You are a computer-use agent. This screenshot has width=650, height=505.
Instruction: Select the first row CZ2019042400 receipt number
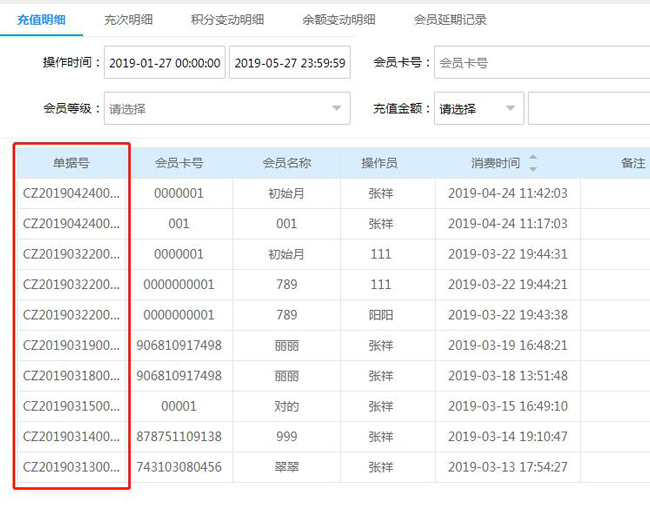[x=71, y=193]
